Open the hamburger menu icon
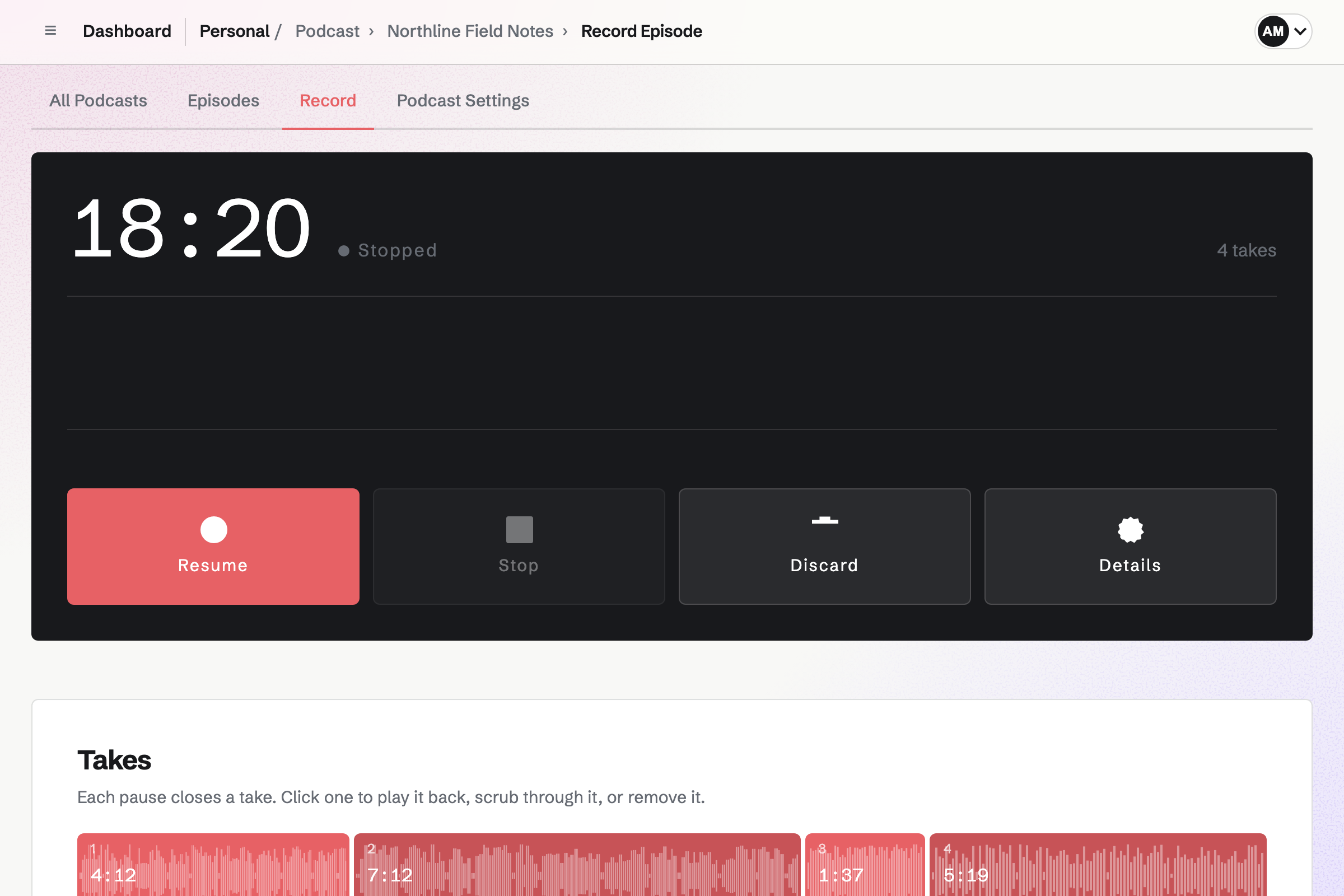The height and width of the screenshot is (896, 1344). click(50, 31)
